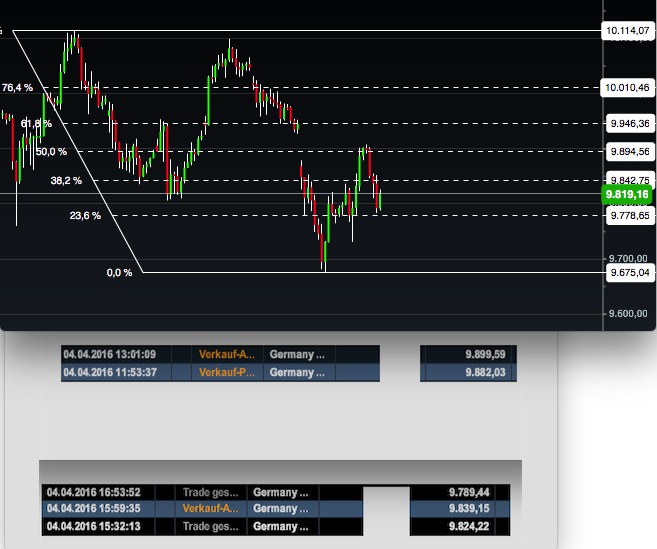The height and width of the screenshot is (549, 657).
Task: Select the 38,2 % Fibonacci level label
Action: pos(66,181)
